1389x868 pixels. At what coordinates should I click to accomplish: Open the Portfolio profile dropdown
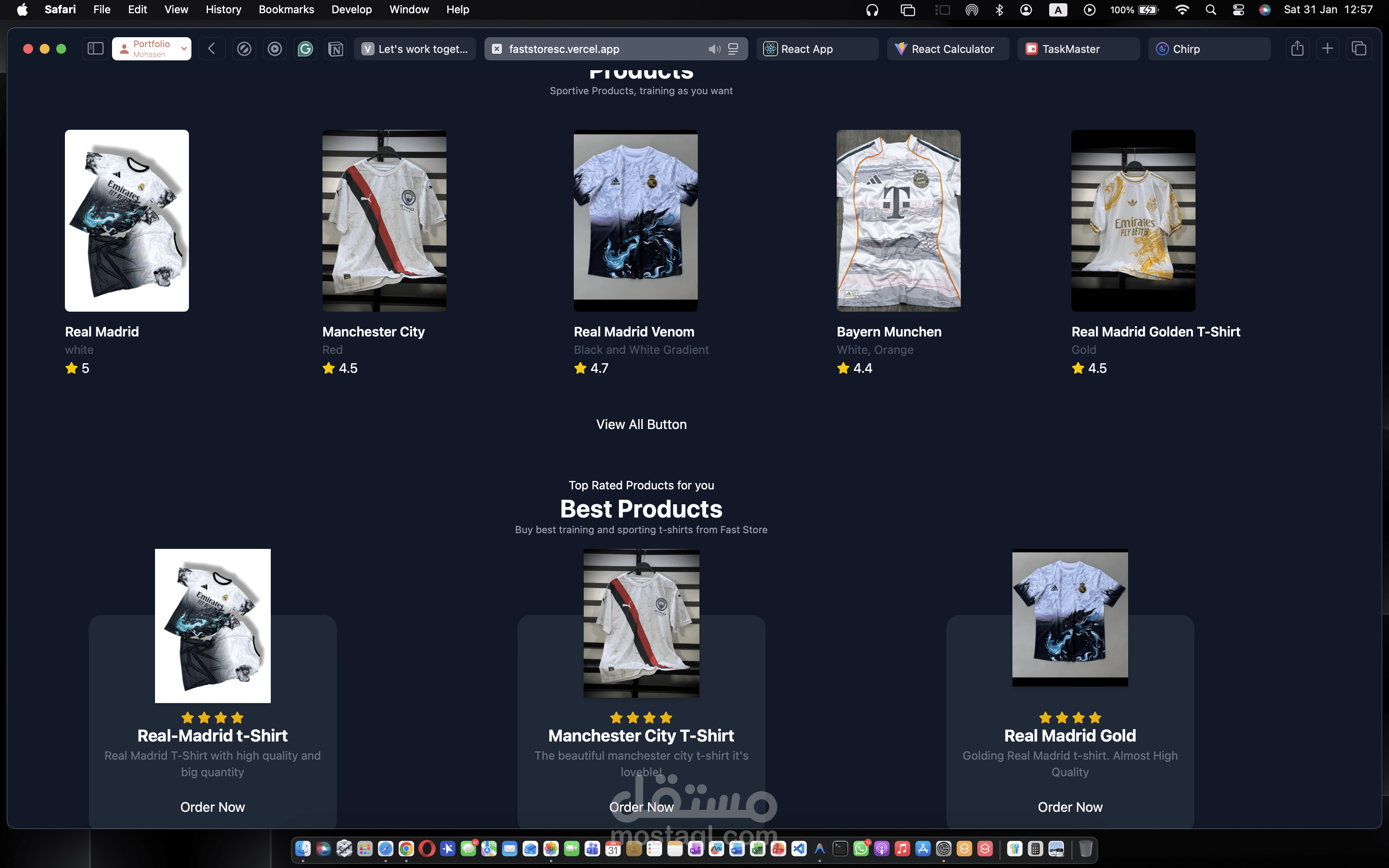(152, 49)
